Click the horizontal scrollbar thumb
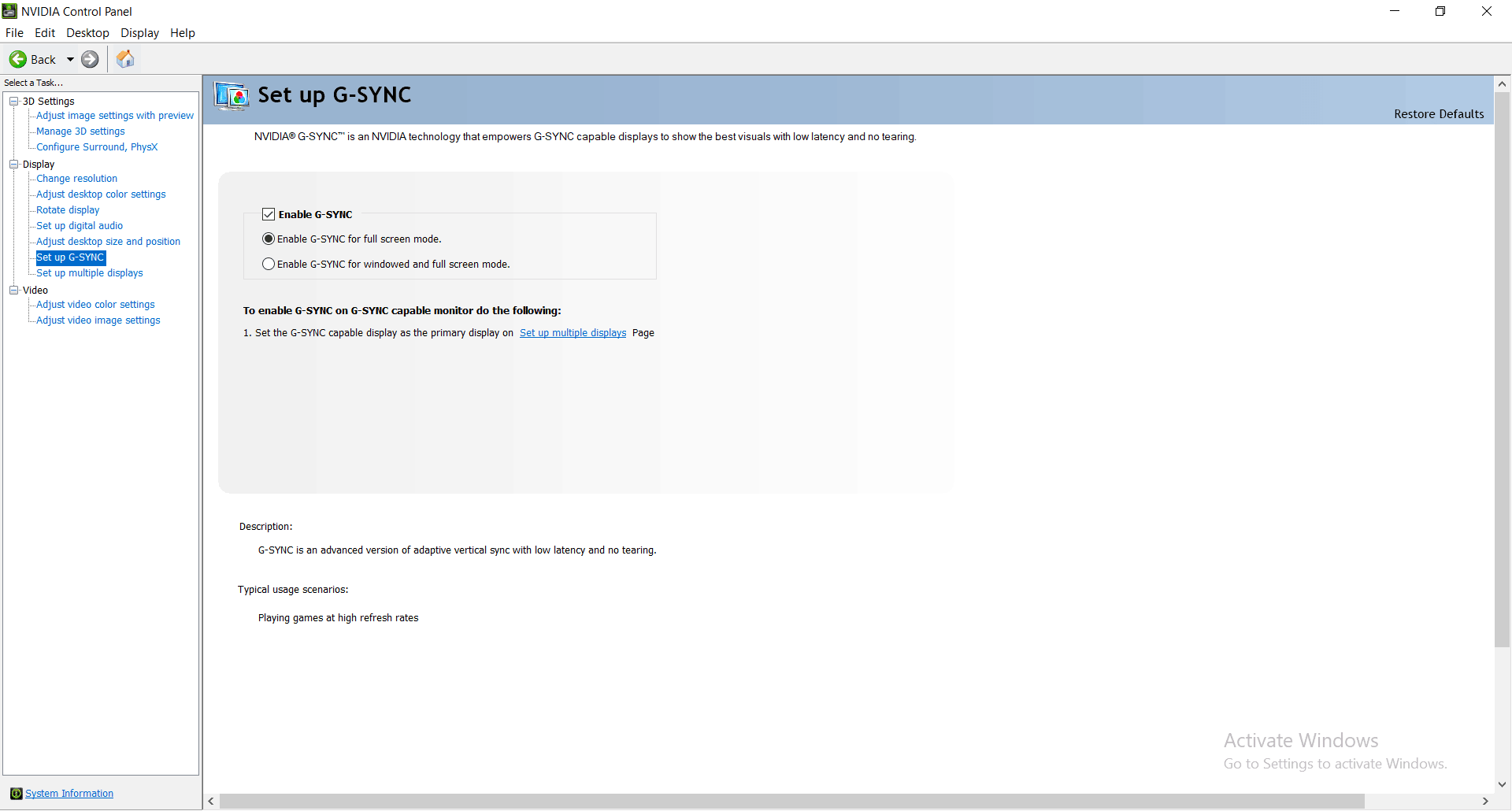The image size is (1512, 811). click(791, 802)
